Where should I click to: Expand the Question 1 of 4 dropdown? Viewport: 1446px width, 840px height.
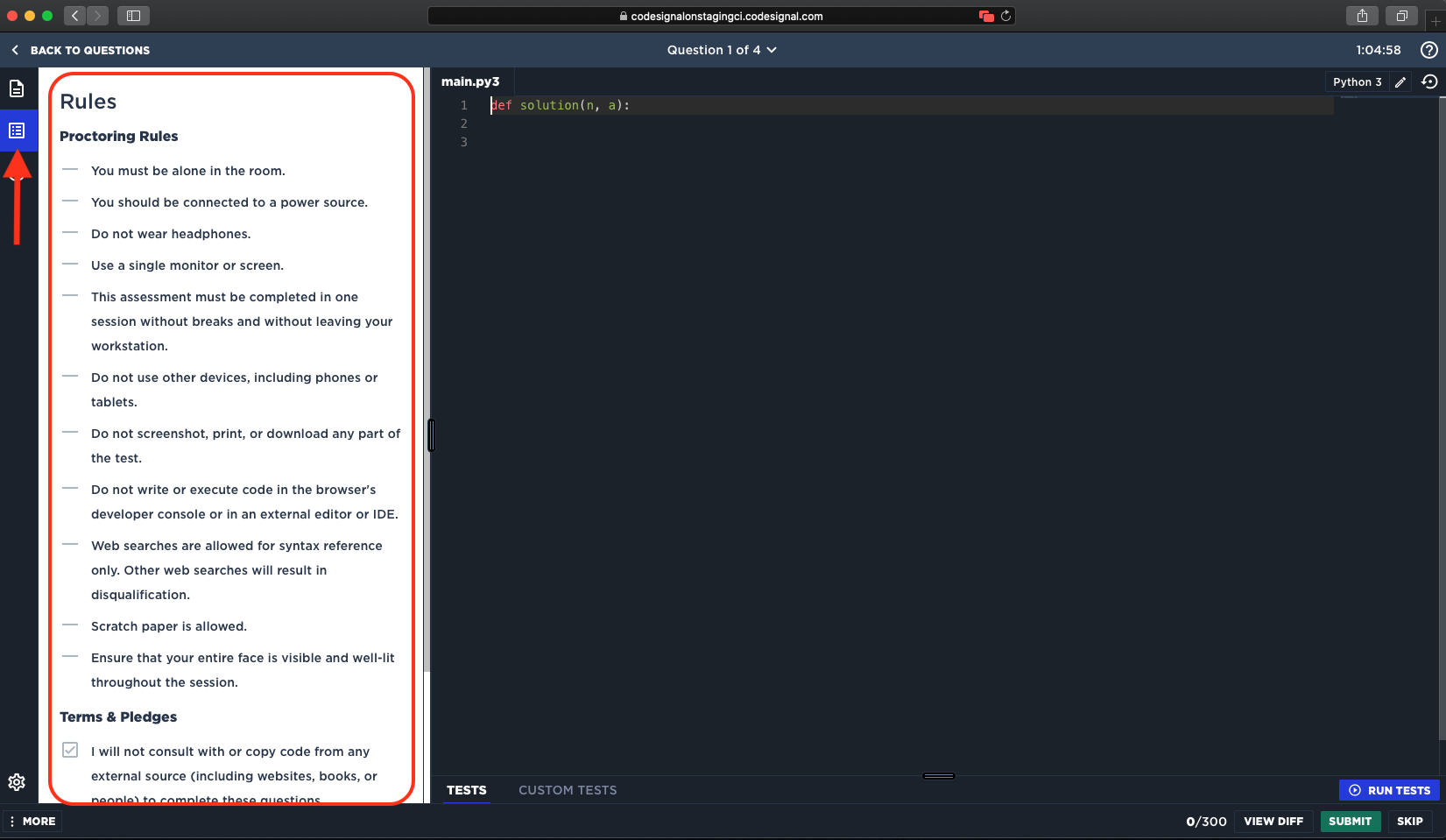tap(722, 50)
